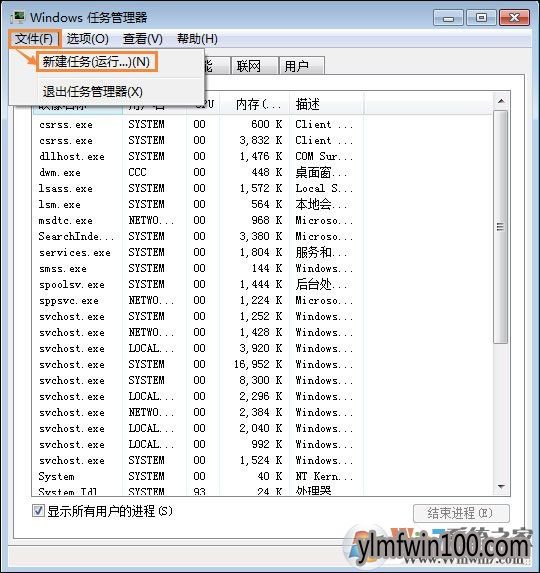Toggle 显示所有用户的进程 checkbox
Image resolution: width=540 pixels, height=573 pixels.
38,511
